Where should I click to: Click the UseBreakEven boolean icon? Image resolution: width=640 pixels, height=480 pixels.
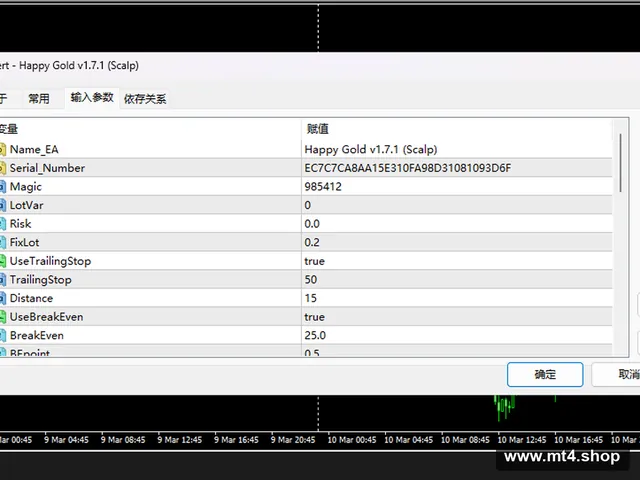[x=2, y=317]
